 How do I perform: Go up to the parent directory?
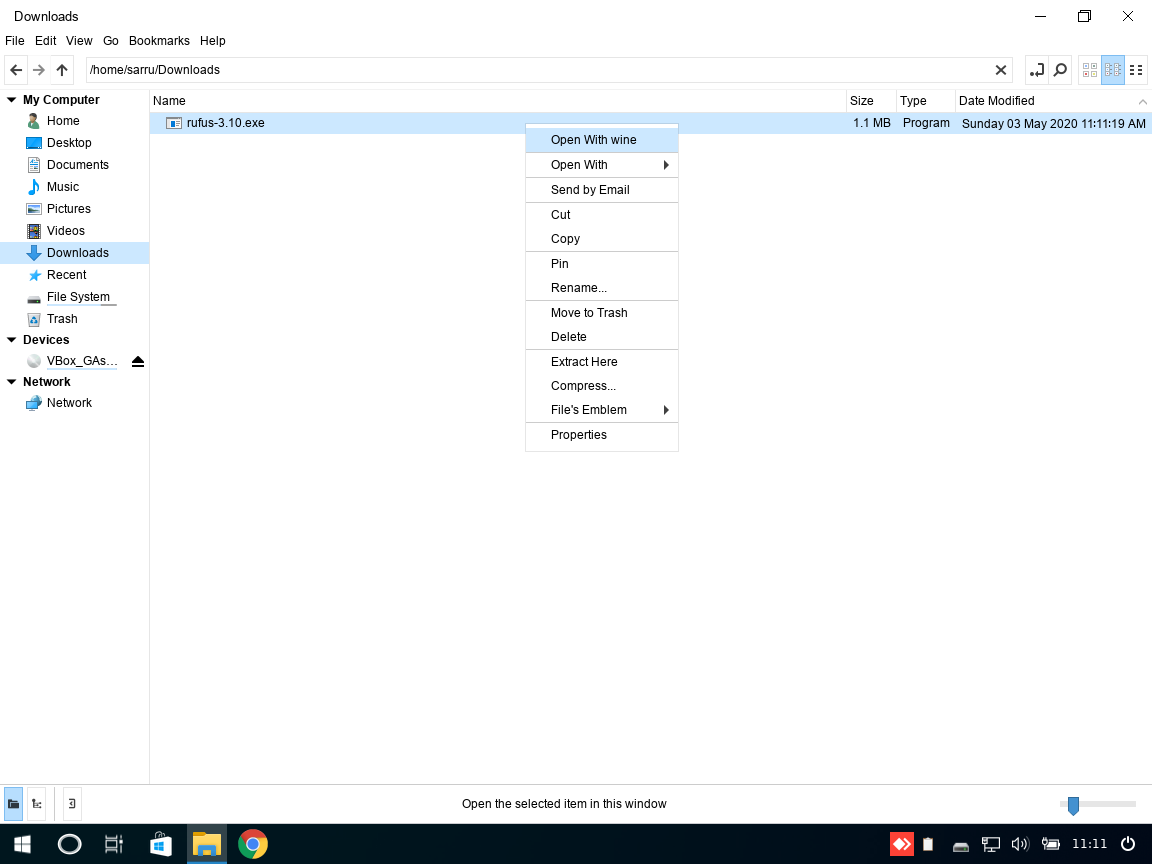[x=62, y=70]
